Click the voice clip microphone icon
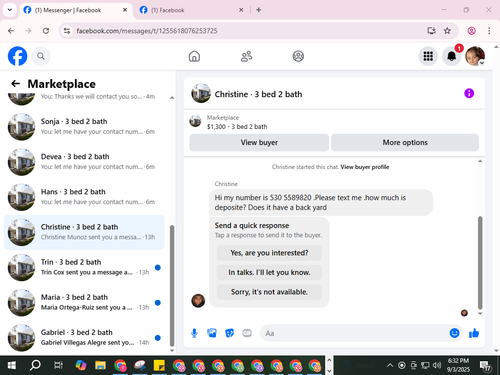This screenshot has width=500, height=375. coord(194,333)
